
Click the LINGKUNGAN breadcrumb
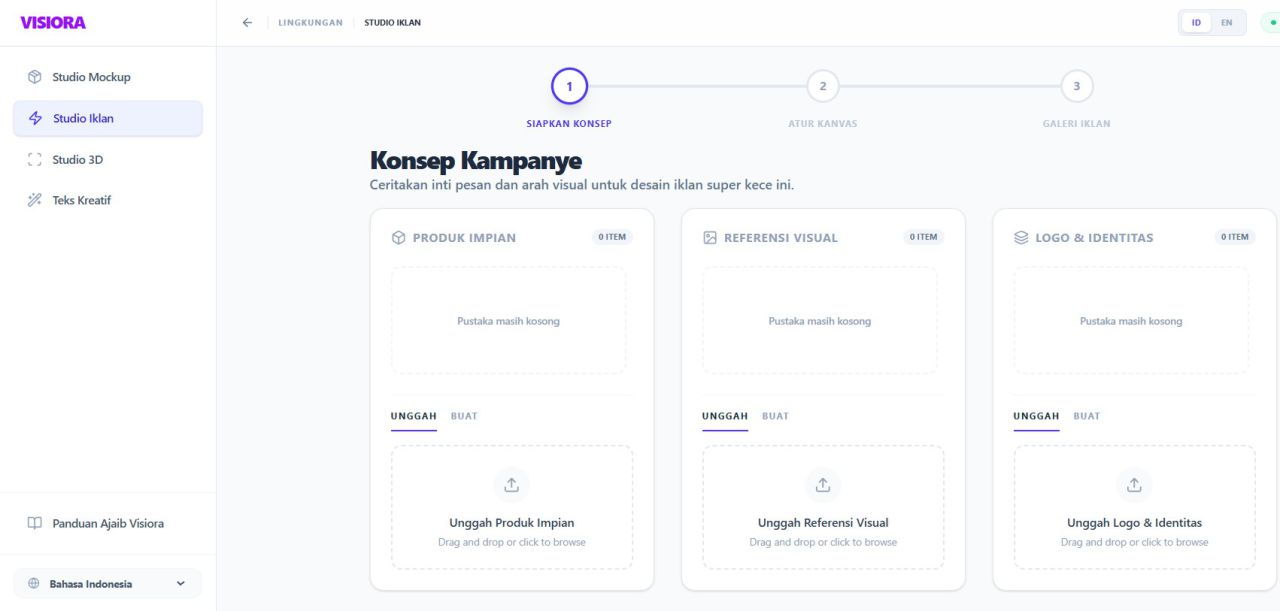[x=310, y=22]
